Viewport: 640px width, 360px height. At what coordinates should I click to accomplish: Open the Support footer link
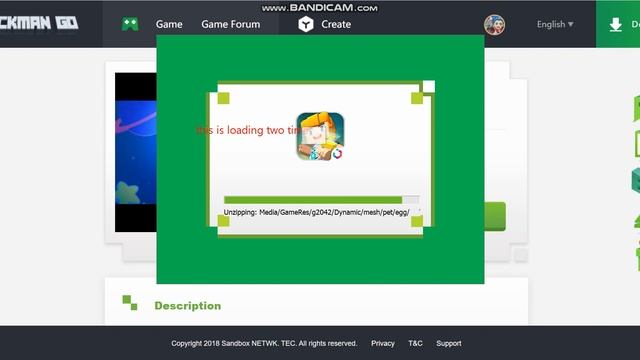tap(449, 344)
